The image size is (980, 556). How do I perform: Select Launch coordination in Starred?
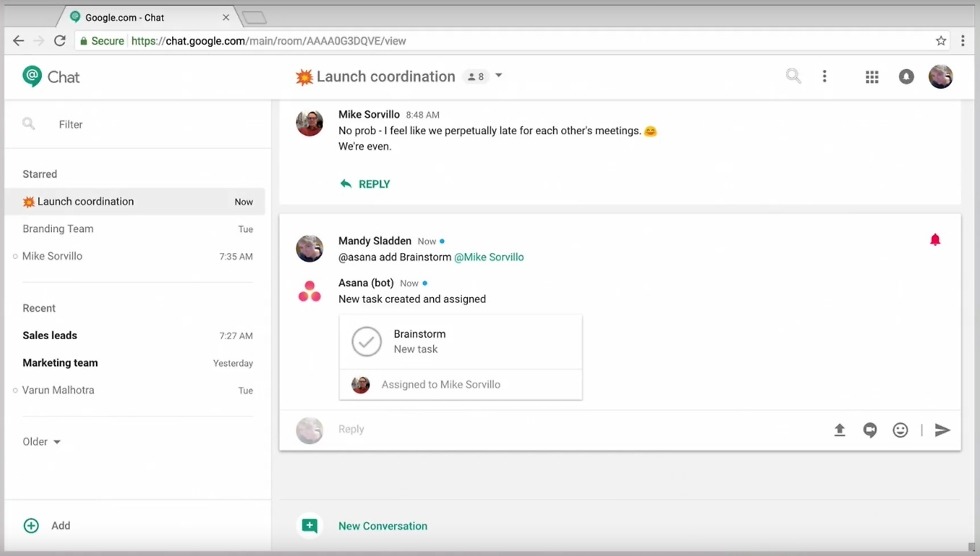[135, 201]
